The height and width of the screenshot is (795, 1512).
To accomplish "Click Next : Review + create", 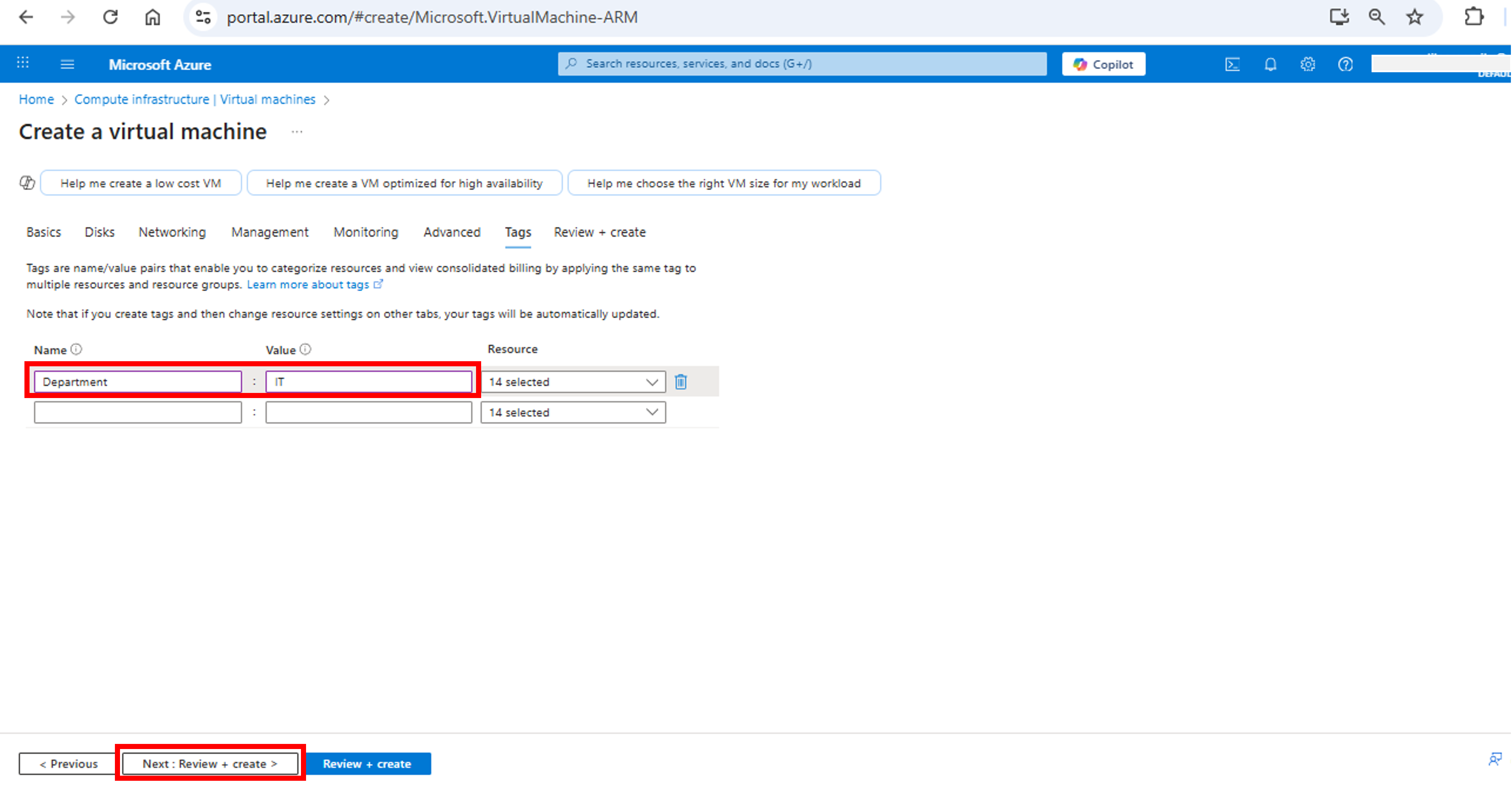I will click(x=209, y=763).
